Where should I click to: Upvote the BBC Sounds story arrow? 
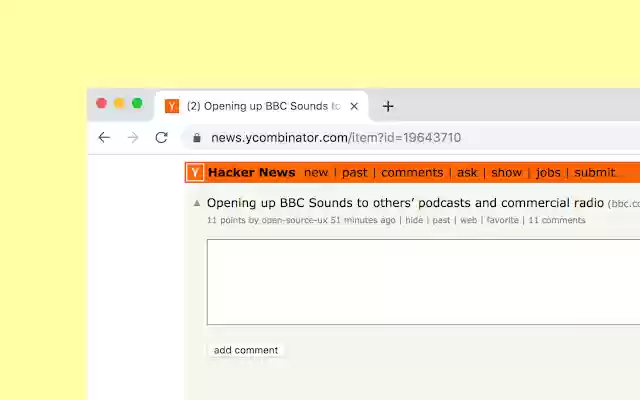coord(197,203)
